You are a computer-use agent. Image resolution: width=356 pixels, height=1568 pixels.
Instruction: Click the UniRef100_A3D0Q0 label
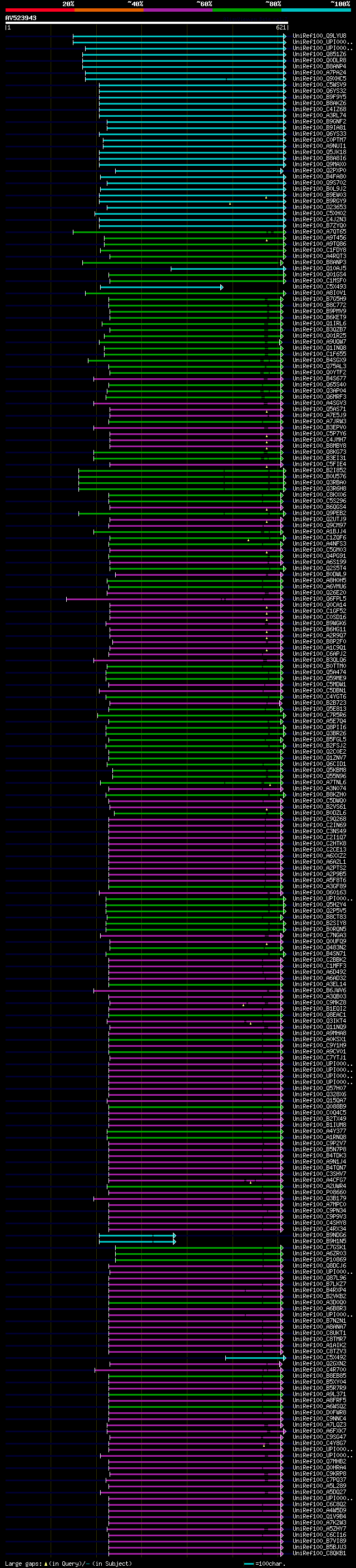(319, 1302)
